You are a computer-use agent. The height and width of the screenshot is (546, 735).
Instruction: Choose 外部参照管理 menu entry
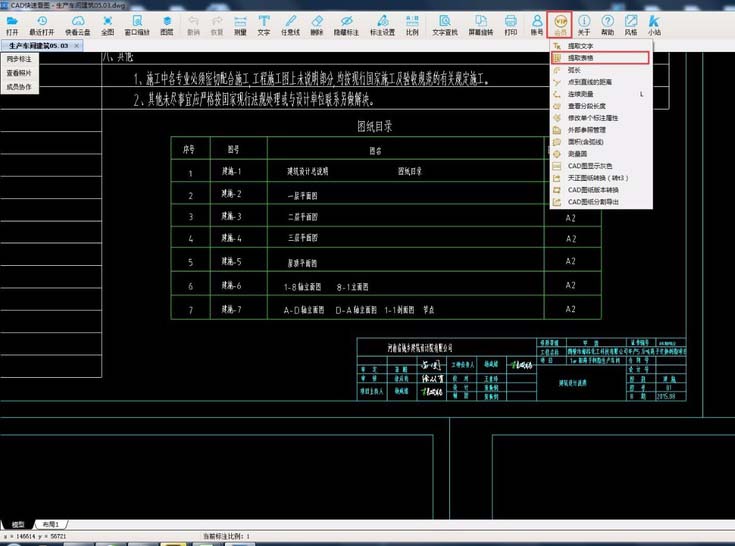(601, 130)
